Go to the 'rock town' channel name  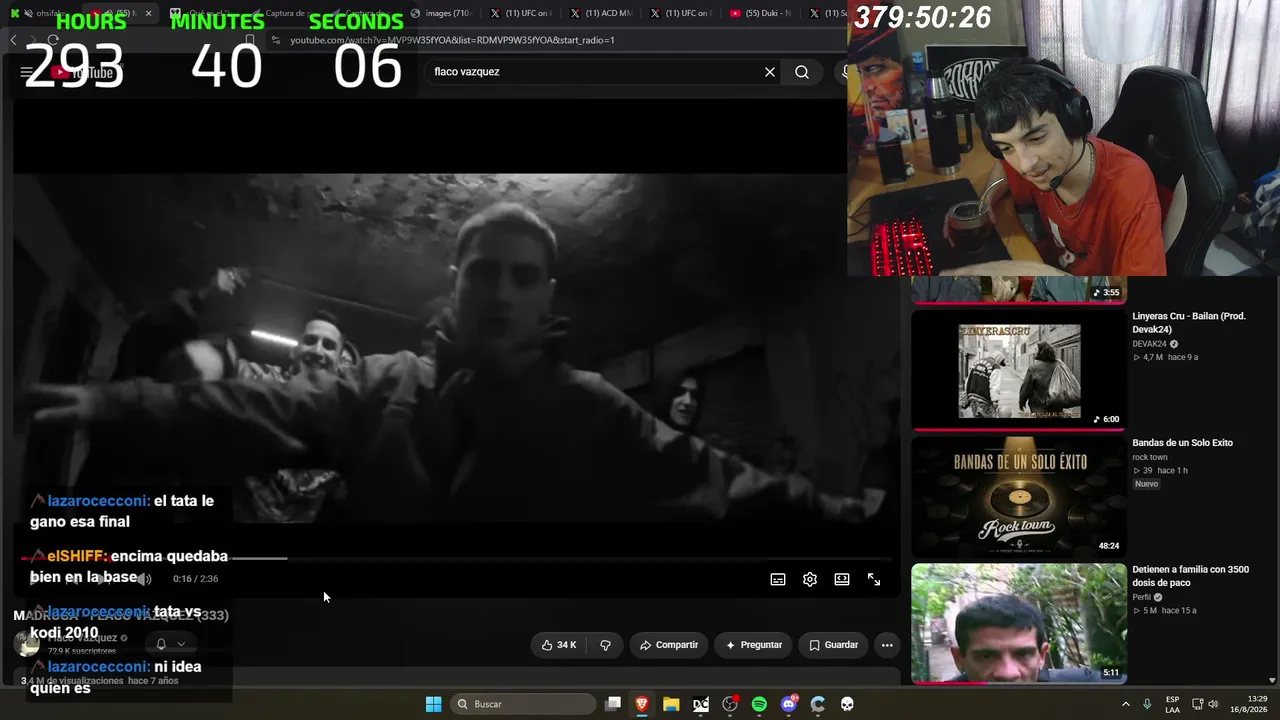pyautogui.click(x=1150, y=457)
